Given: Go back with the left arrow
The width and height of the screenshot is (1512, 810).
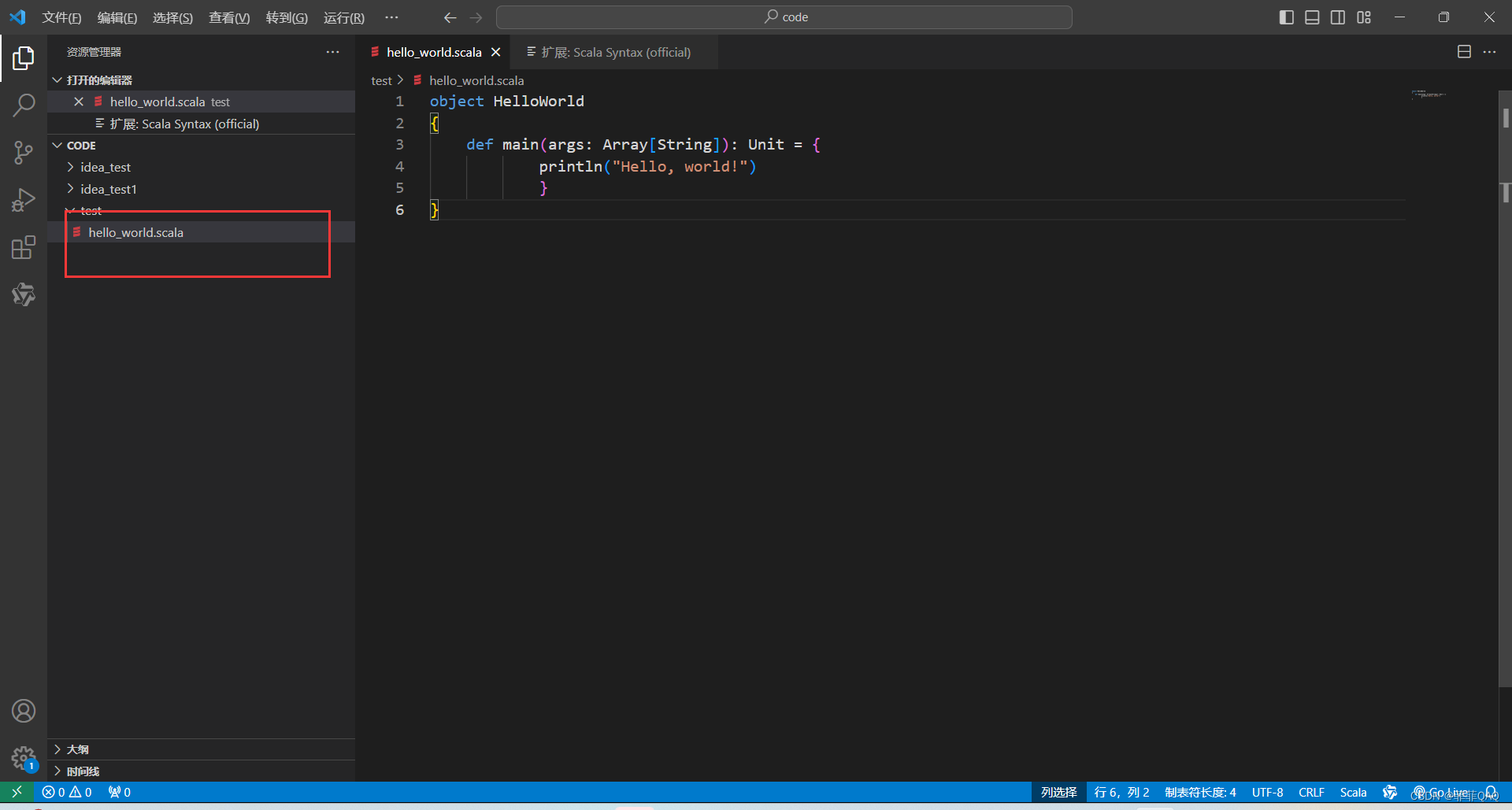Looking at the screenshot, I should point(450,17).
